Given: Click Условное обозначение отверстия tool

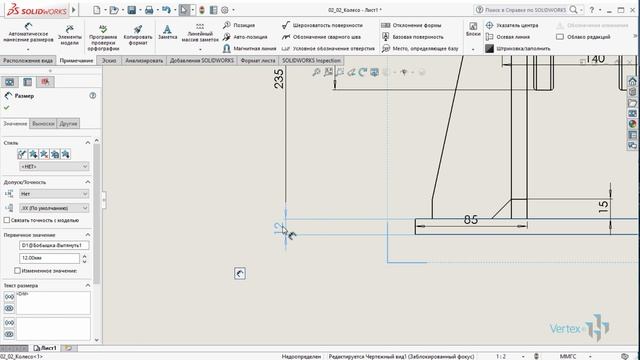Looking at the screenshot, I should coord(328,48).
